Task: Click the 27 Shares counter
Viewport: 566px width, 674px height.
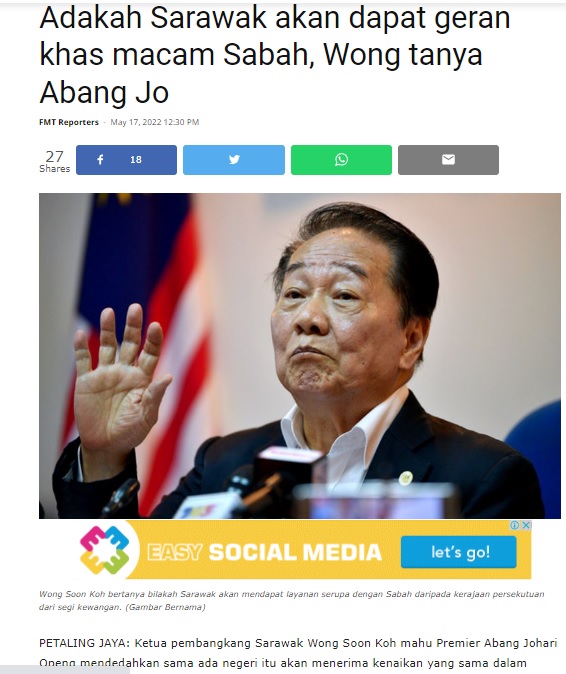Action: pos(55,161)
